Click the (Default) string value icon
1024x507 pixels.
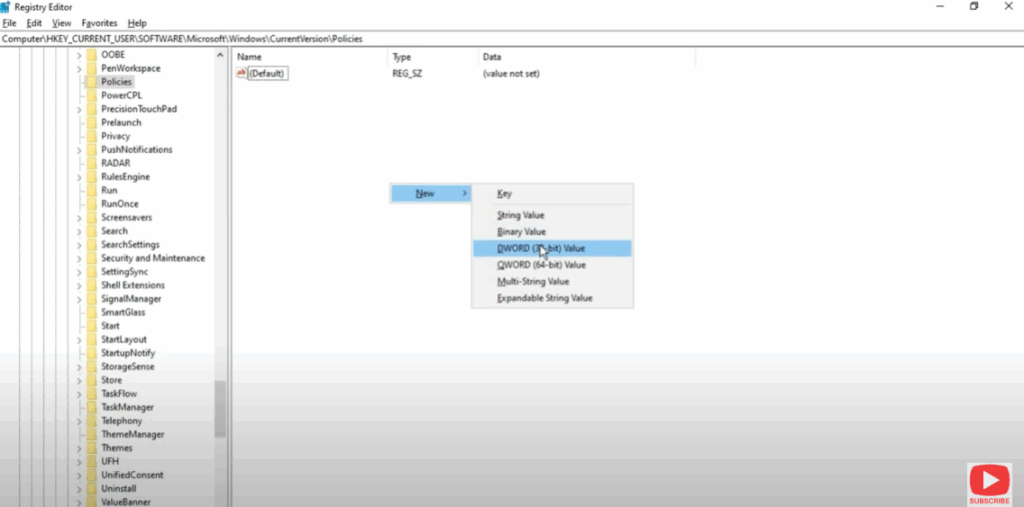click(x=241, y=74)
